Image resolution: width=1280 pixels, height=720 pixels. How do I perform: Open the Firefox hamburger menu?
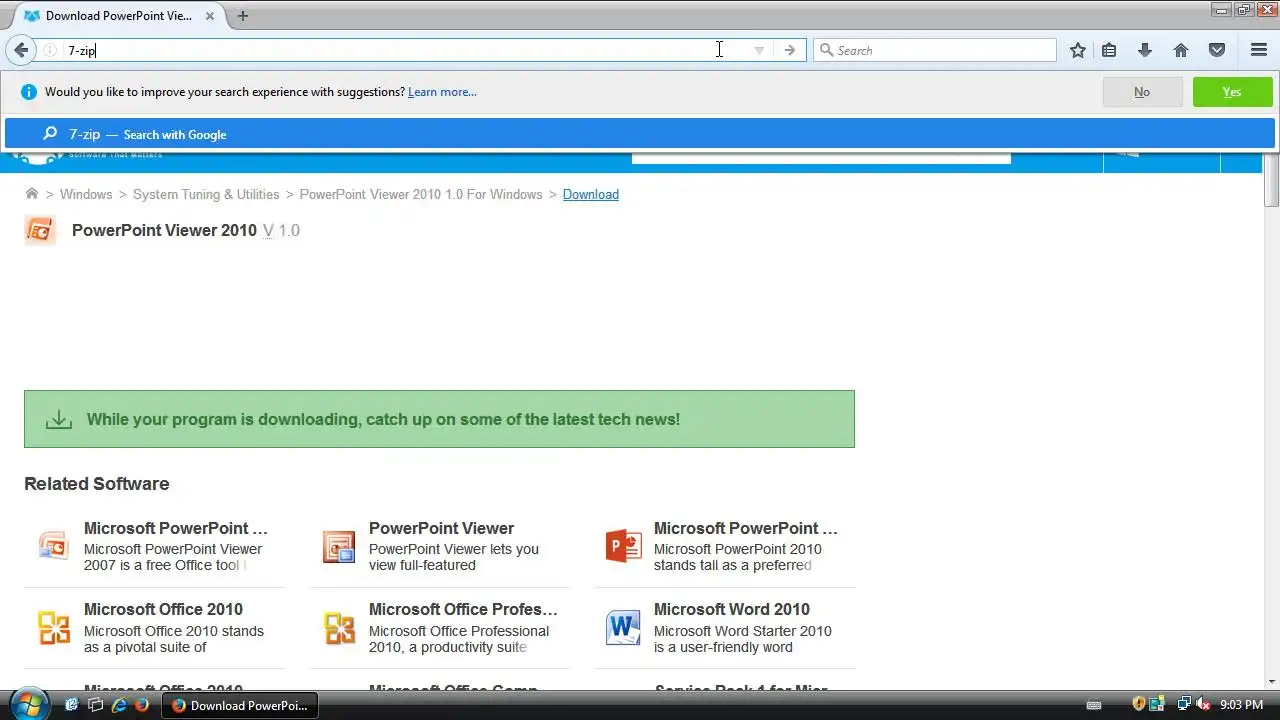pyautogui.click(x=1259, y=50)
